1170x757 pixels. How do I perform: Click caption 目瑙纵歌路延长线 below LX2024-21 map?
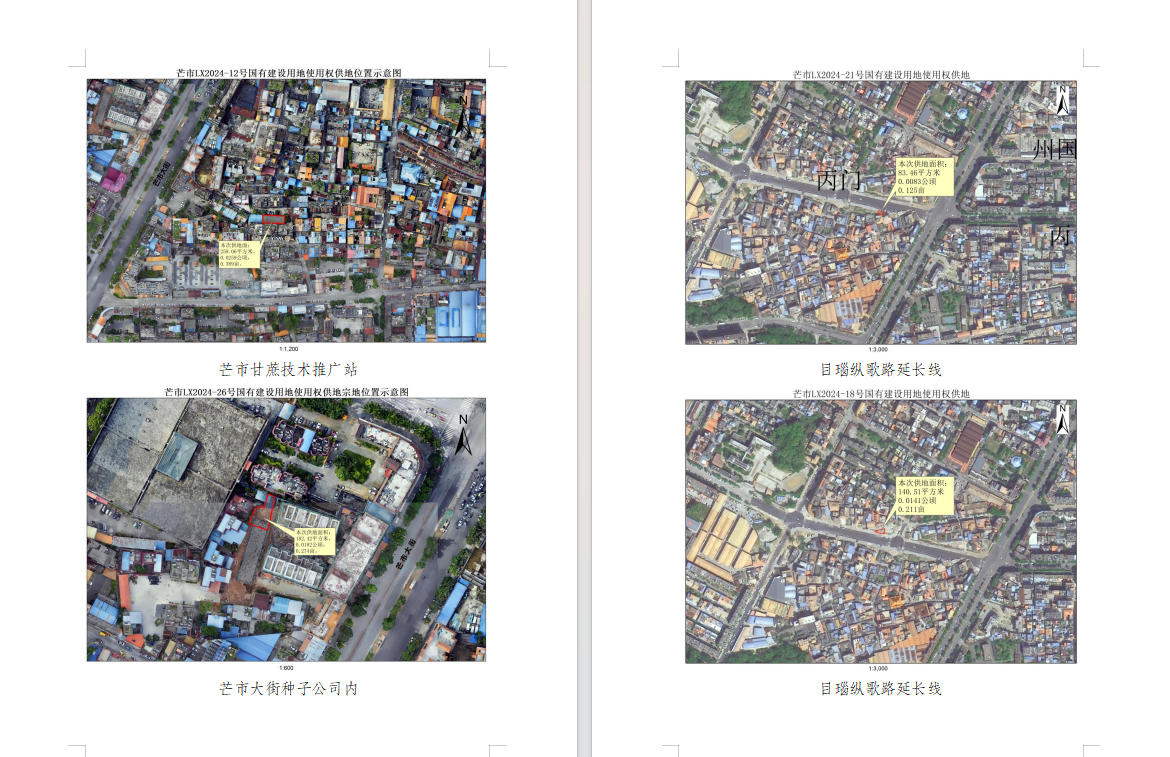coord(880,369)
